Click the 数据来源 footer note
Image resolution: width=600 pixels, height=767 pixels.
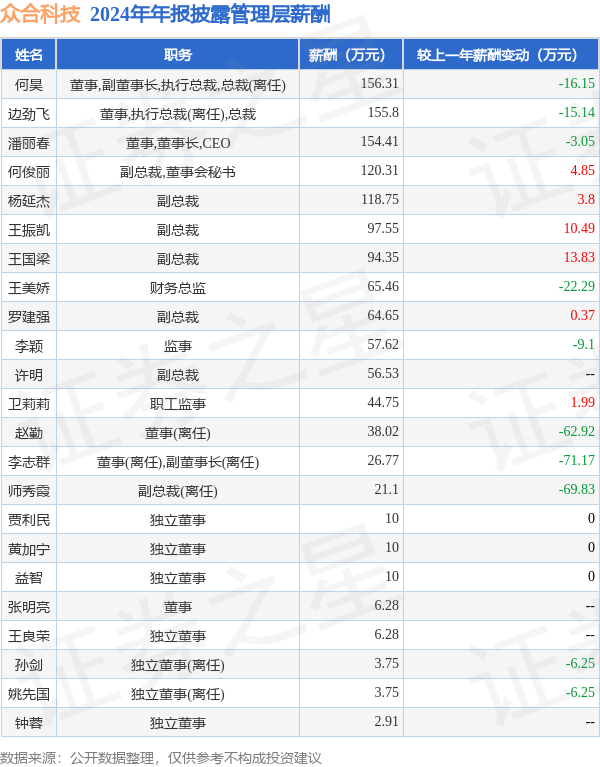[161, 758]
